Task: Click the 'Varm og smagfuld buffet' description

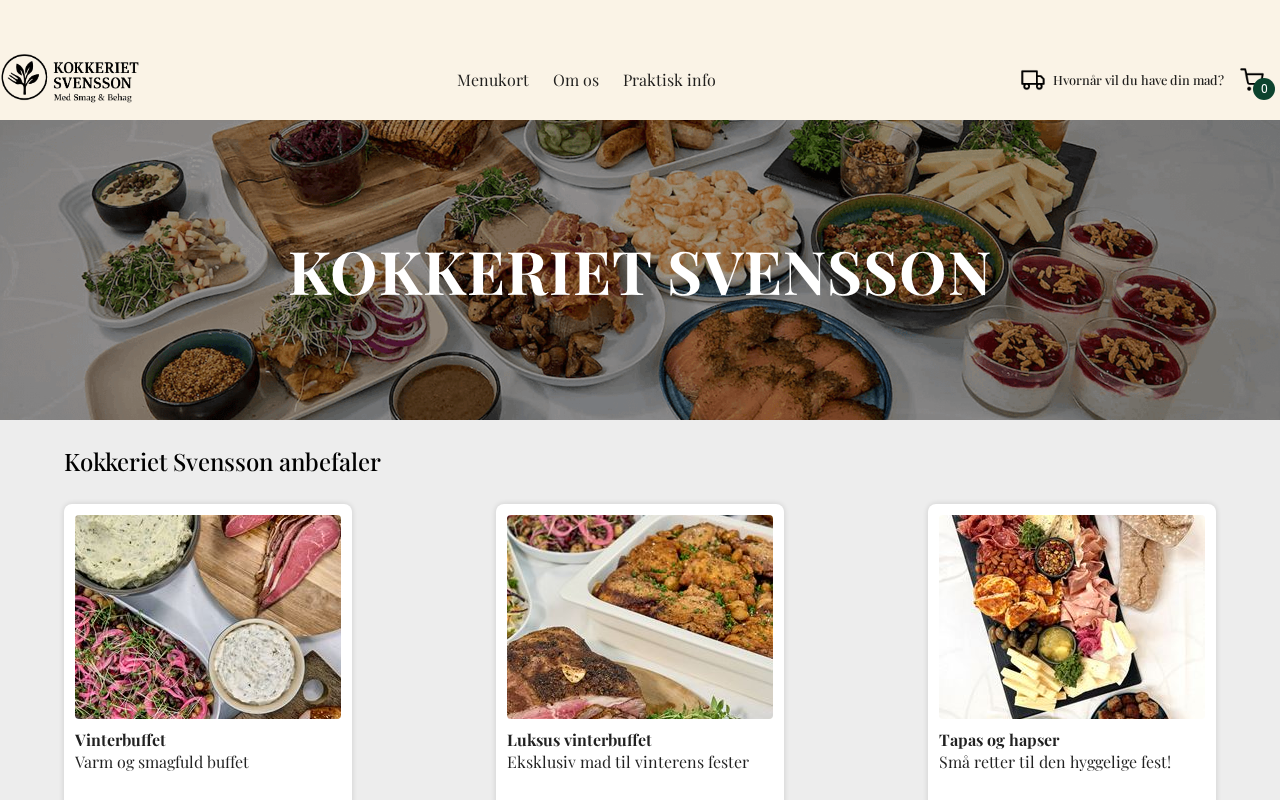Action: click(x=162, y=762)
